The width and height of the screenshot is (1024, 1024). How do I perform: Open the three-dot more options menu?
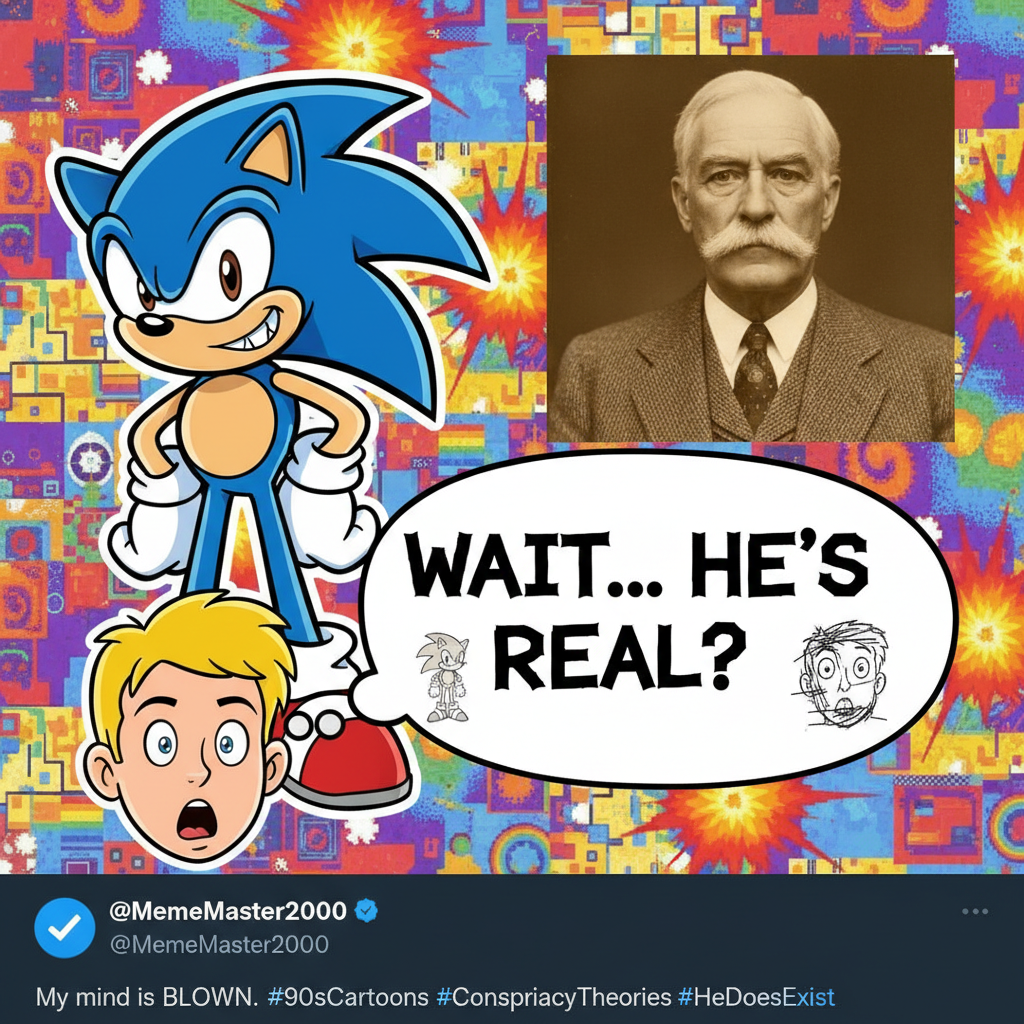click(974, 911)
